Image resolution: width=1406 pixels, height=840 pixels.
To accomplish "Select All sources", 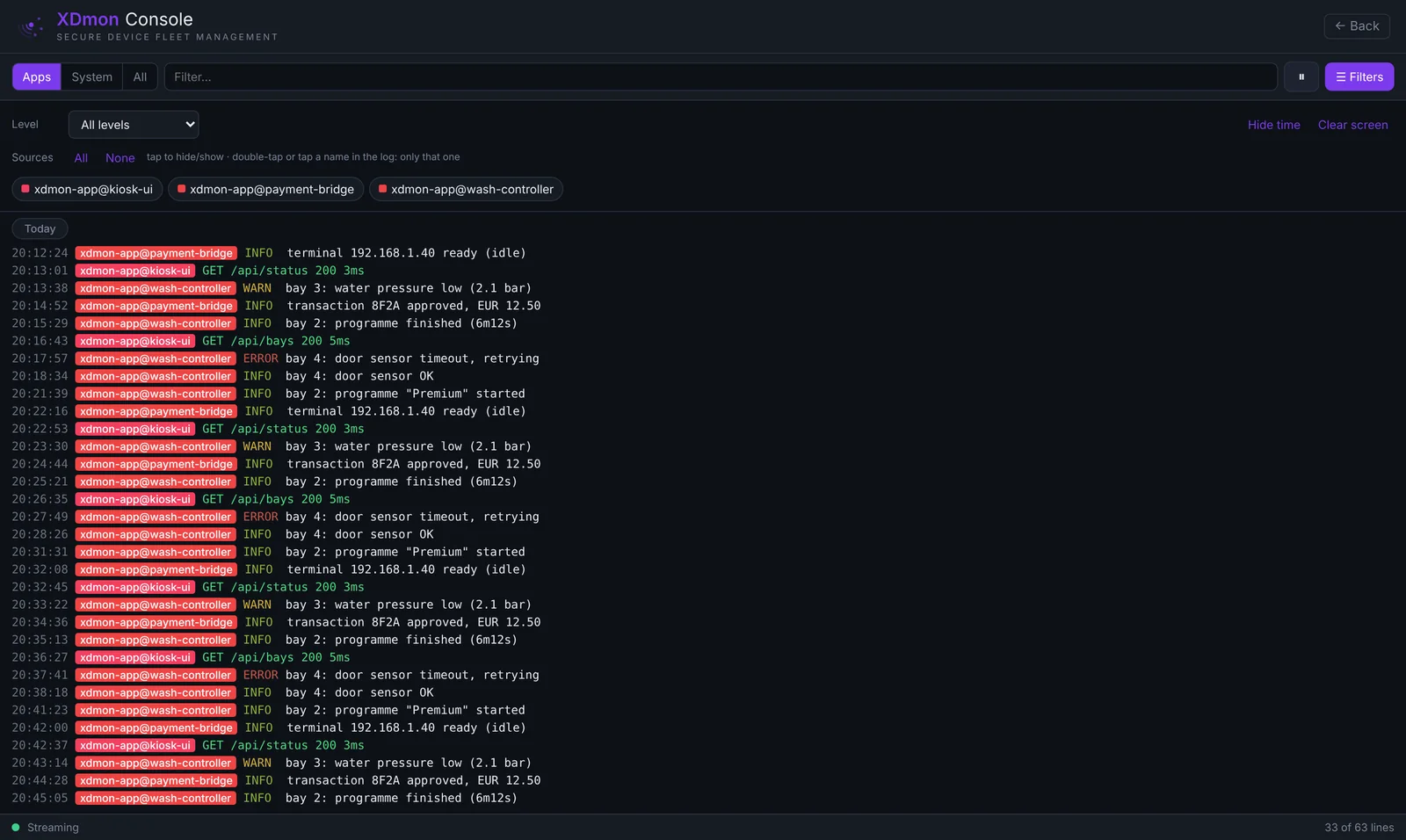I will click(x=81, y=158).
